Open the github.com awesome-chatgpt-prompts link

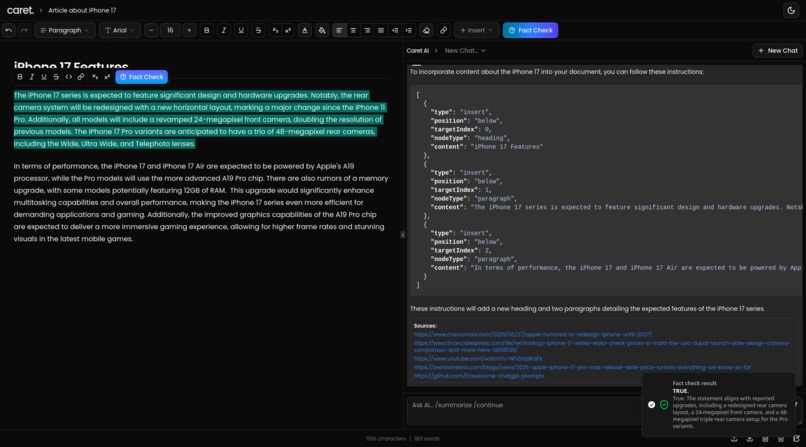click(479, 376)
